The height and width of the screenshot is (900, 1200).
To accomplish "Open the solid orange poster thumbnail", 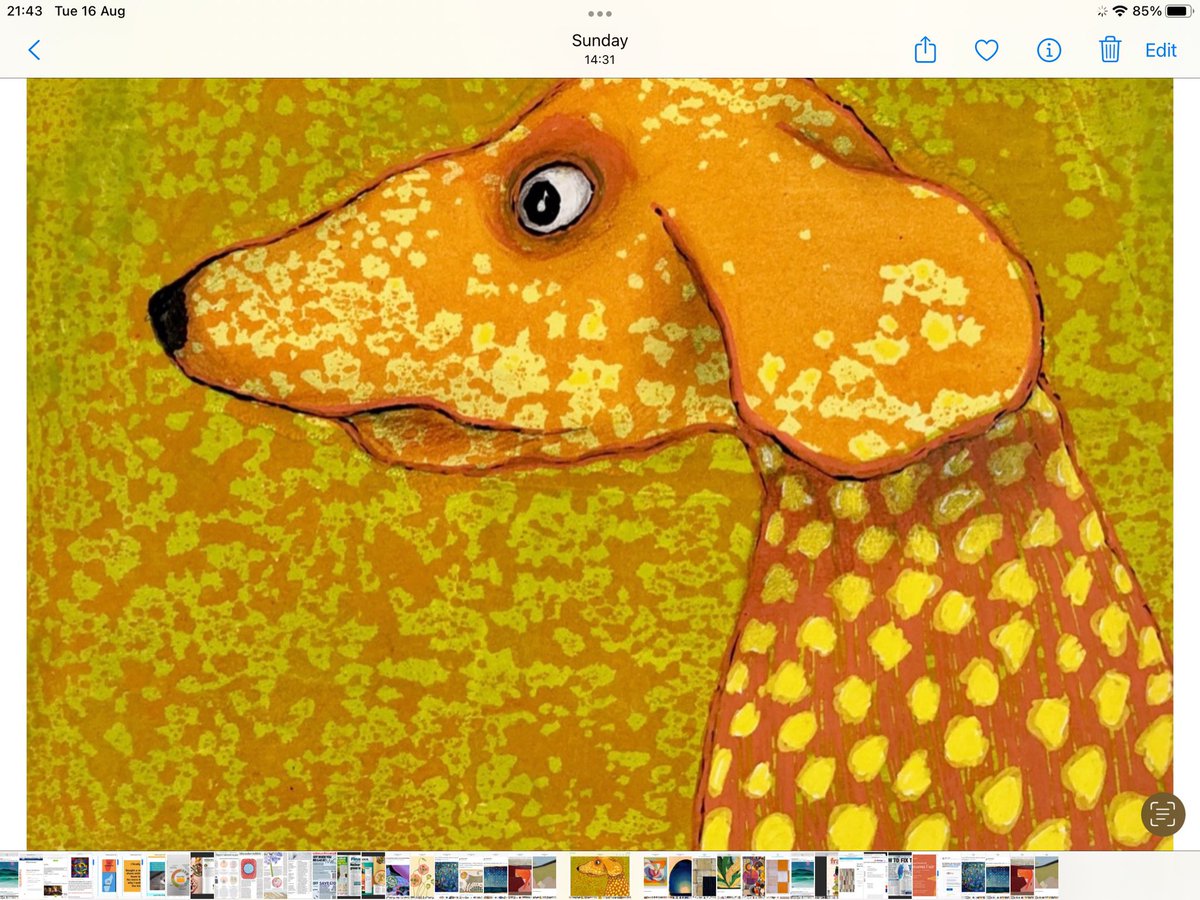I will [x=924, y=876].
